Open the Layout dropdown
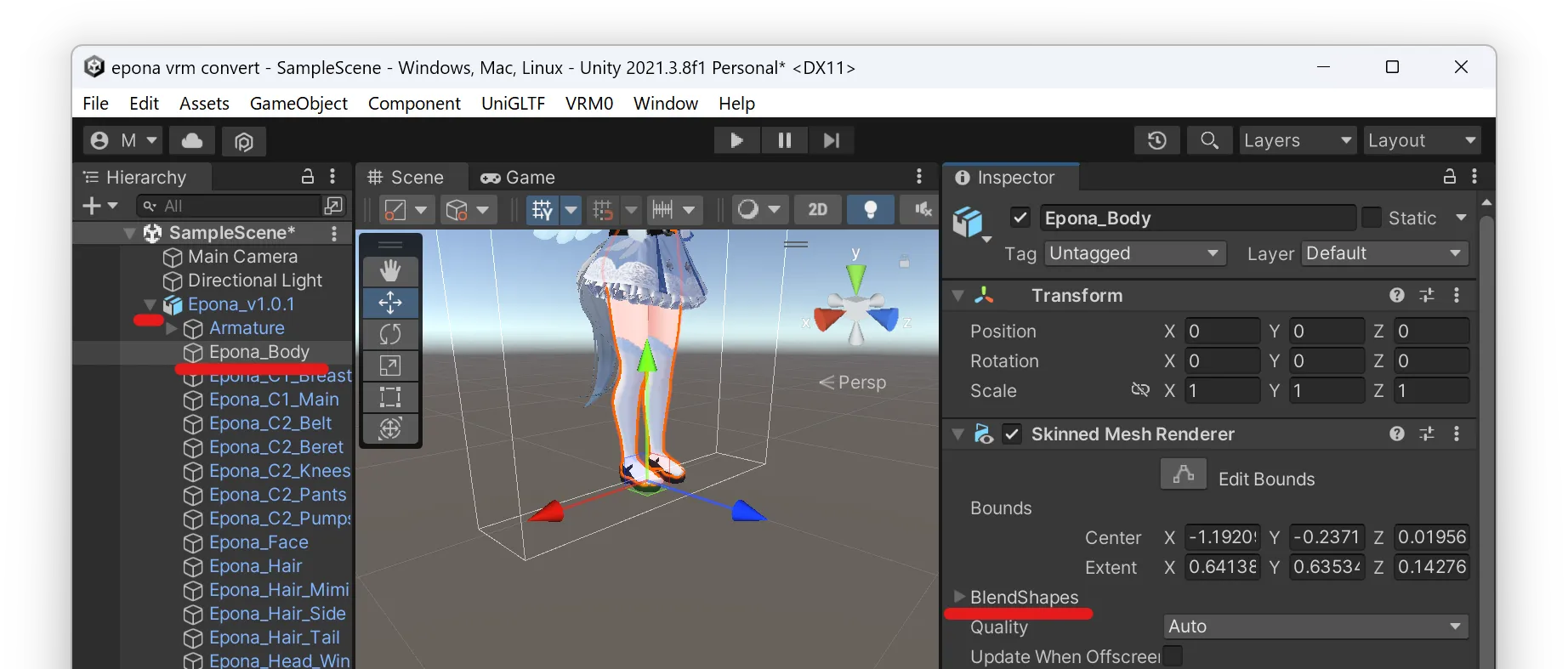Image resolution: width=1568 pixels, height=669 pixels. tap(1422, 140)
